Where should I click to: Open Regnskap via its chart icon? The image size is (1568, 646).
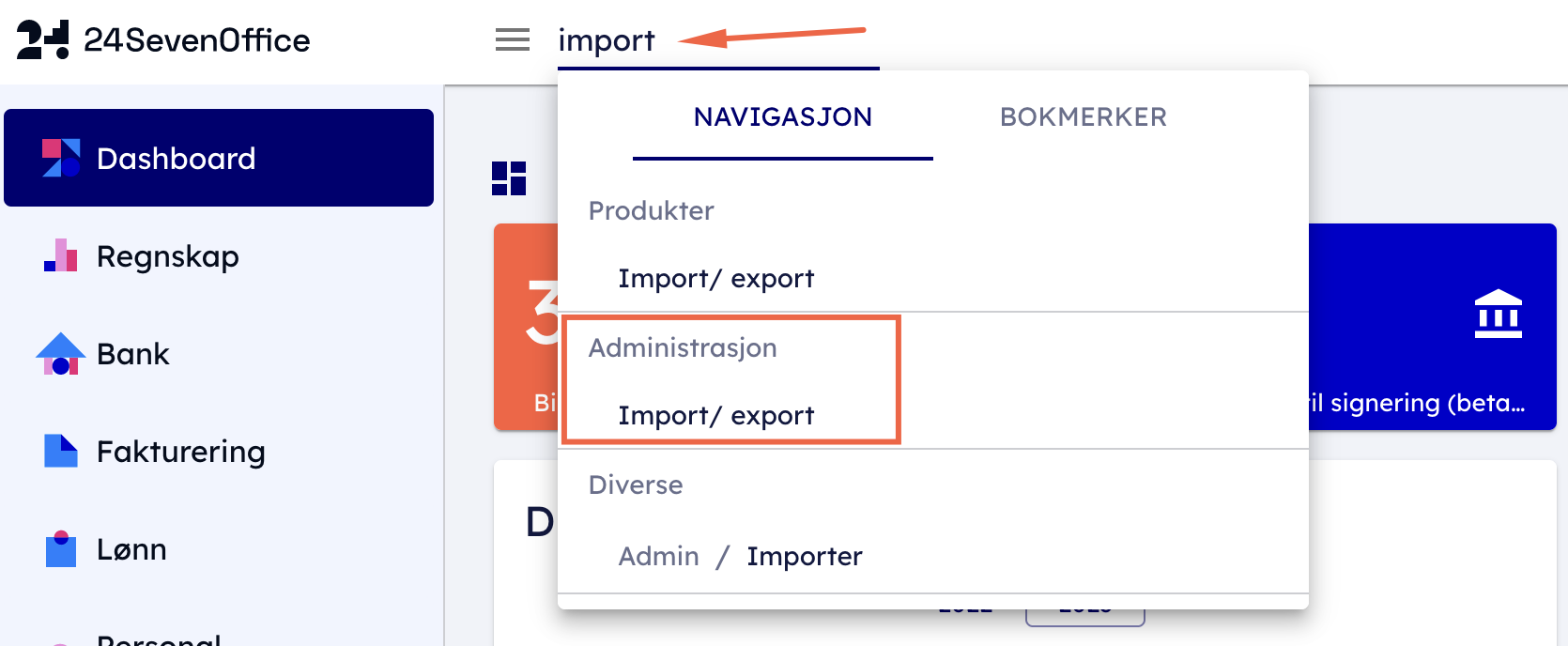point(61,255)
